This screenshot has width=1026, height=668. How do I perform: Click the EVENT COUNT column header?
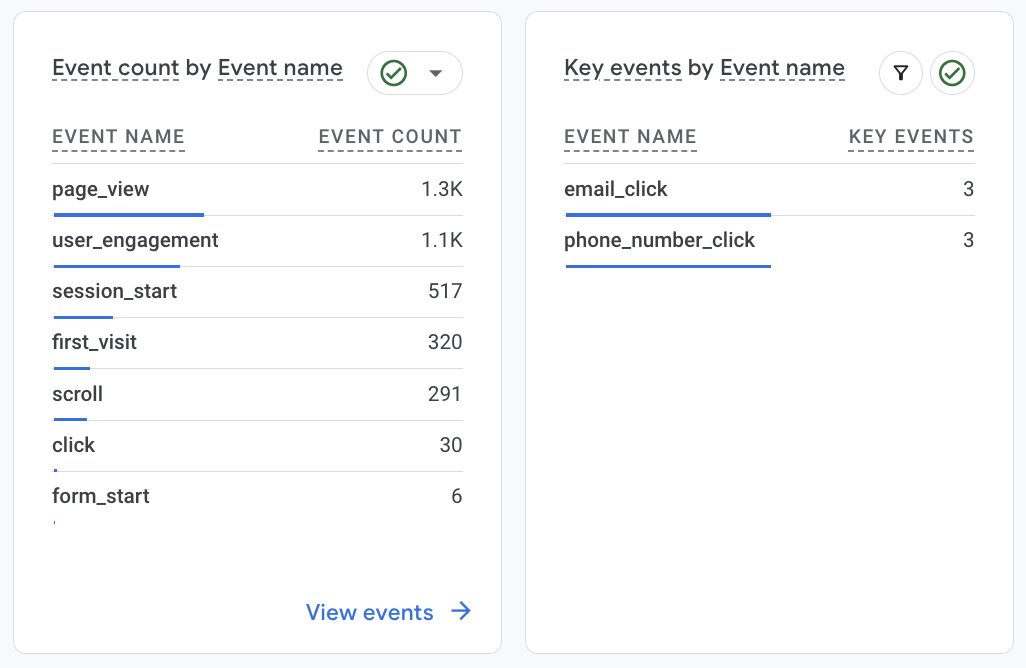pyautogui.click(x=390, y=137)
